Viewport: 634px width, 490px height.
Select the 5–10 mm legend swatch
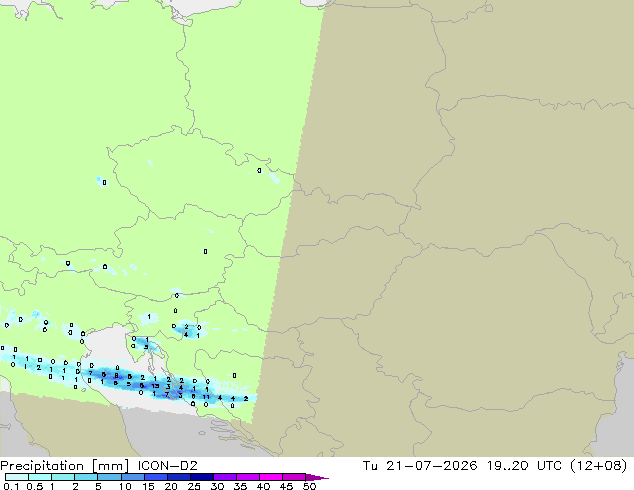point(109,477)
